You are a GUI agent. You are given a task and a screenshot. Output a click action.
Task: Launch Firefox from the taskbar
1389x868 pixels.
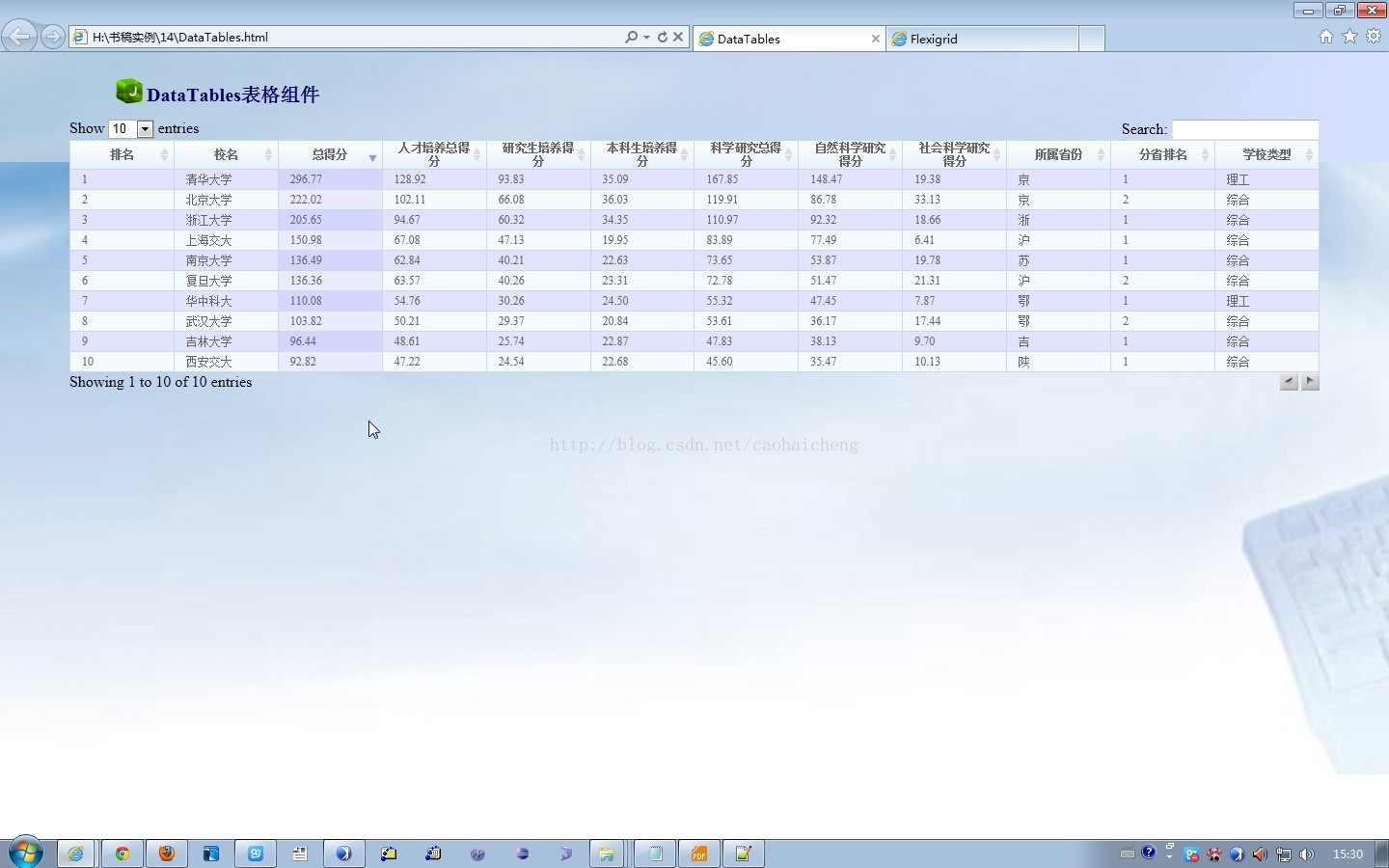167,854
